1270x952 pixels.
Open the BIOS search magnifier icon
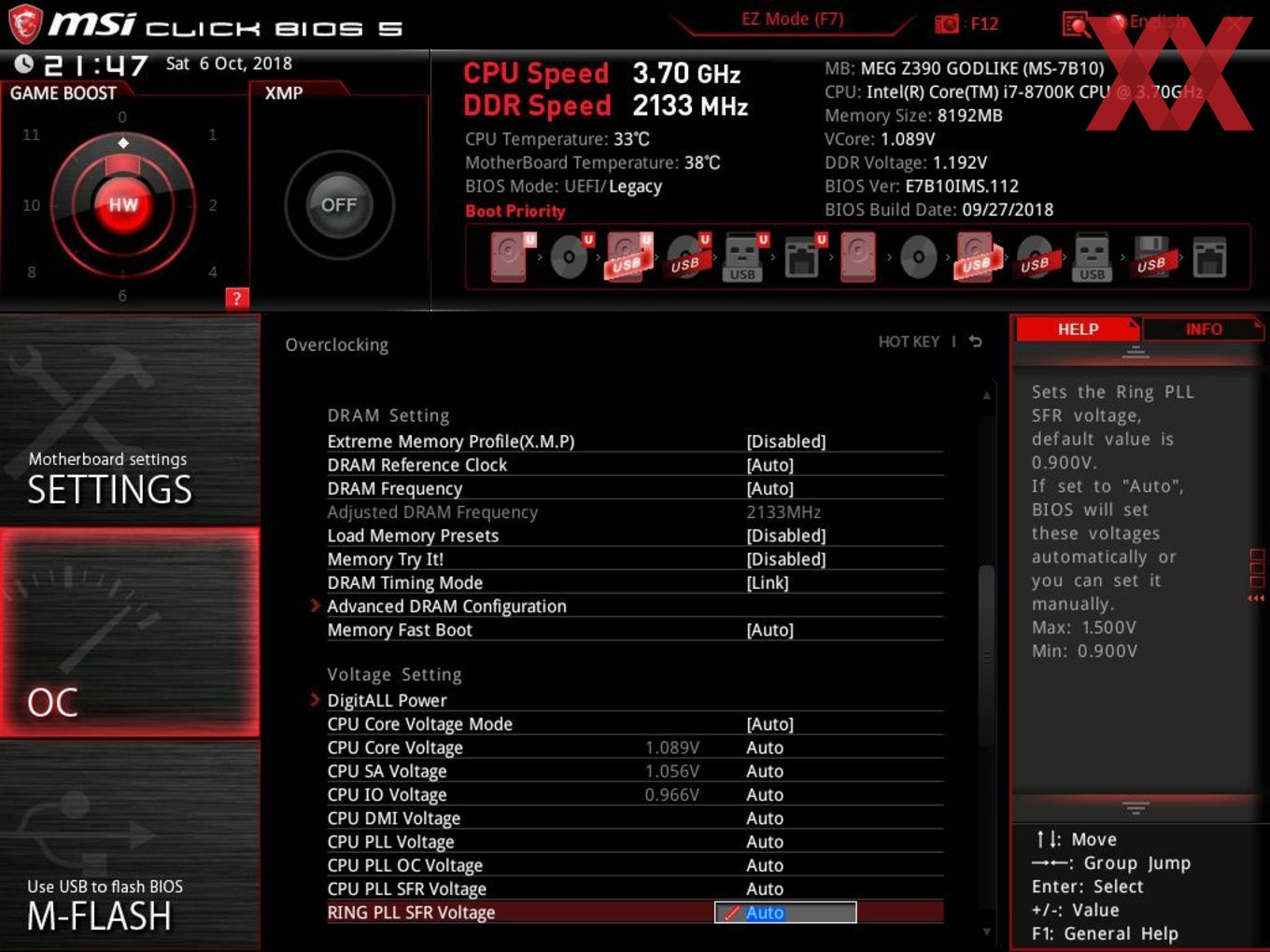coord(1076,24)
